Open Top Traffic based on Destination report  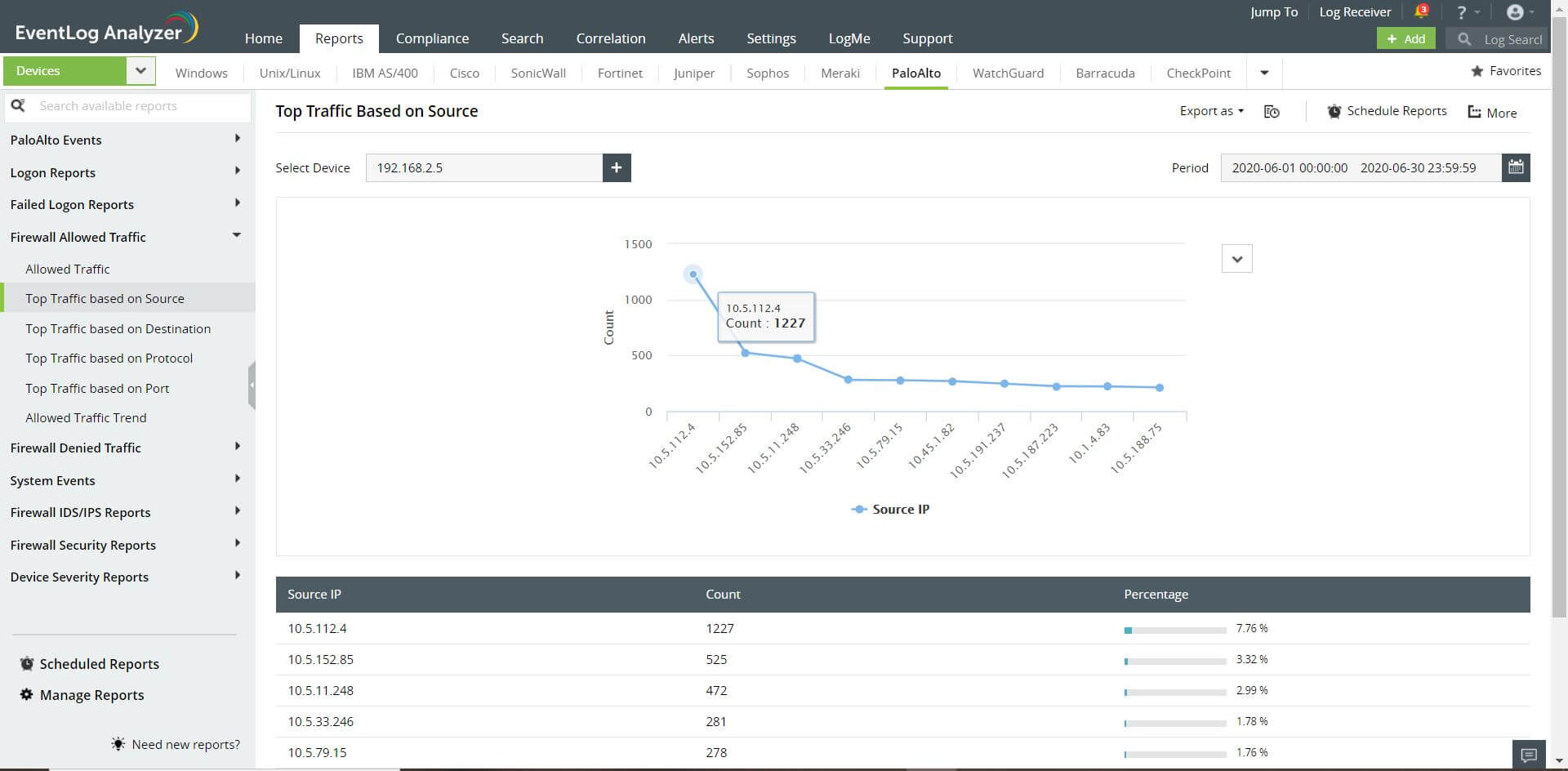coord(118,328)
